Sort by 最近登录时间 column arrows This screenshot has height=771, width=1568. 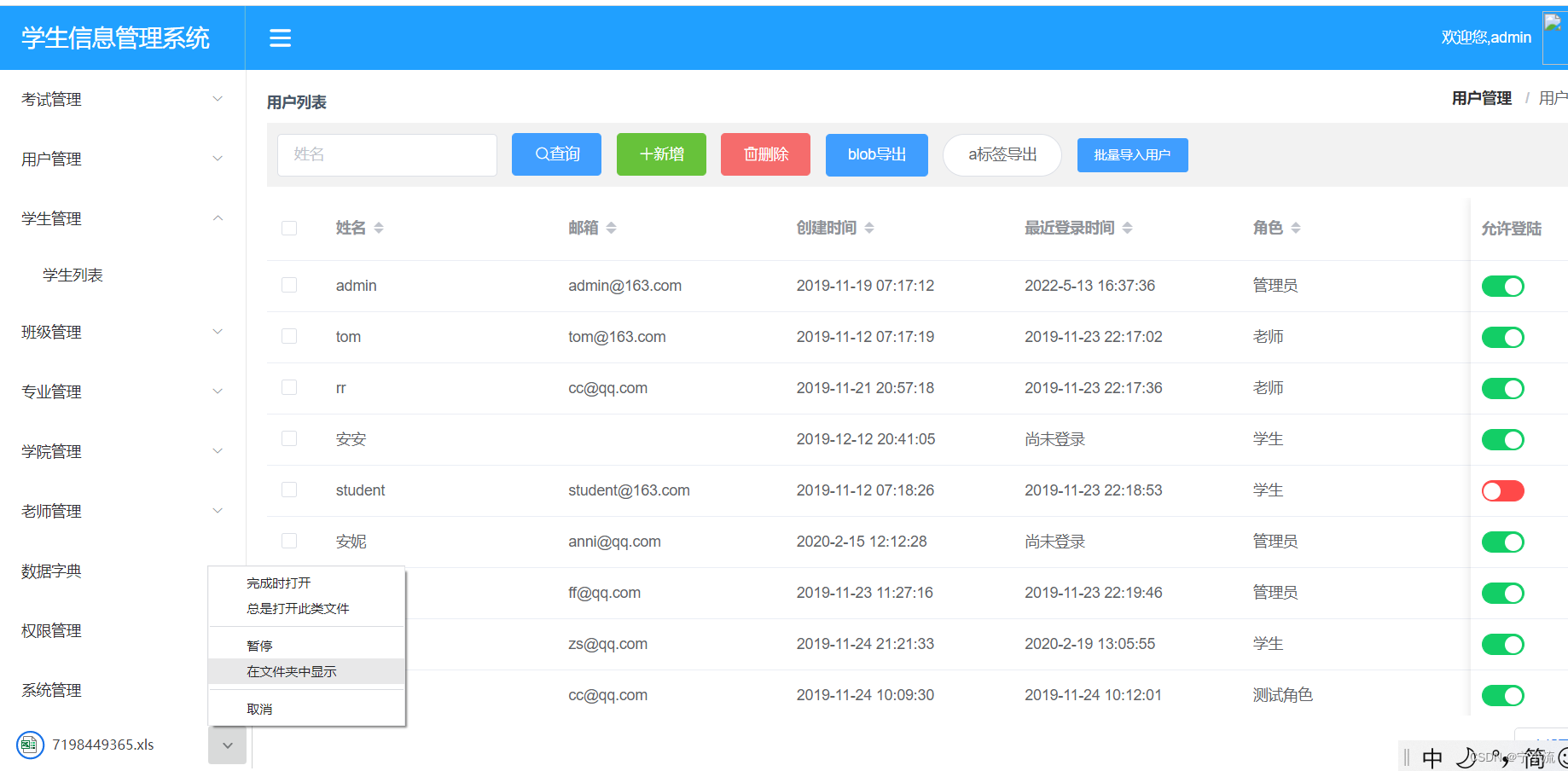tap(1127, 228)
